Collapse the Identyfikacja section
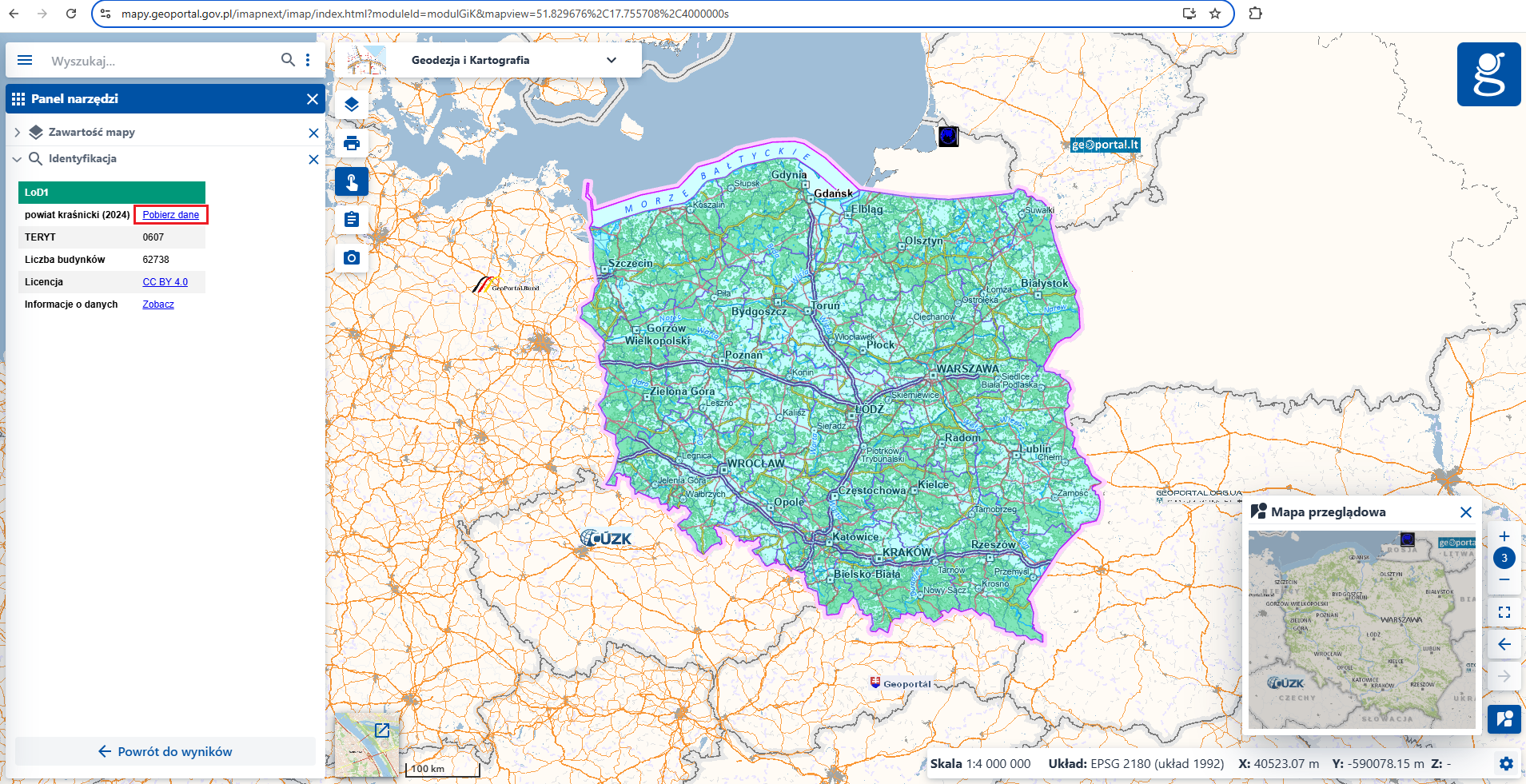 [x=18, y=159]
